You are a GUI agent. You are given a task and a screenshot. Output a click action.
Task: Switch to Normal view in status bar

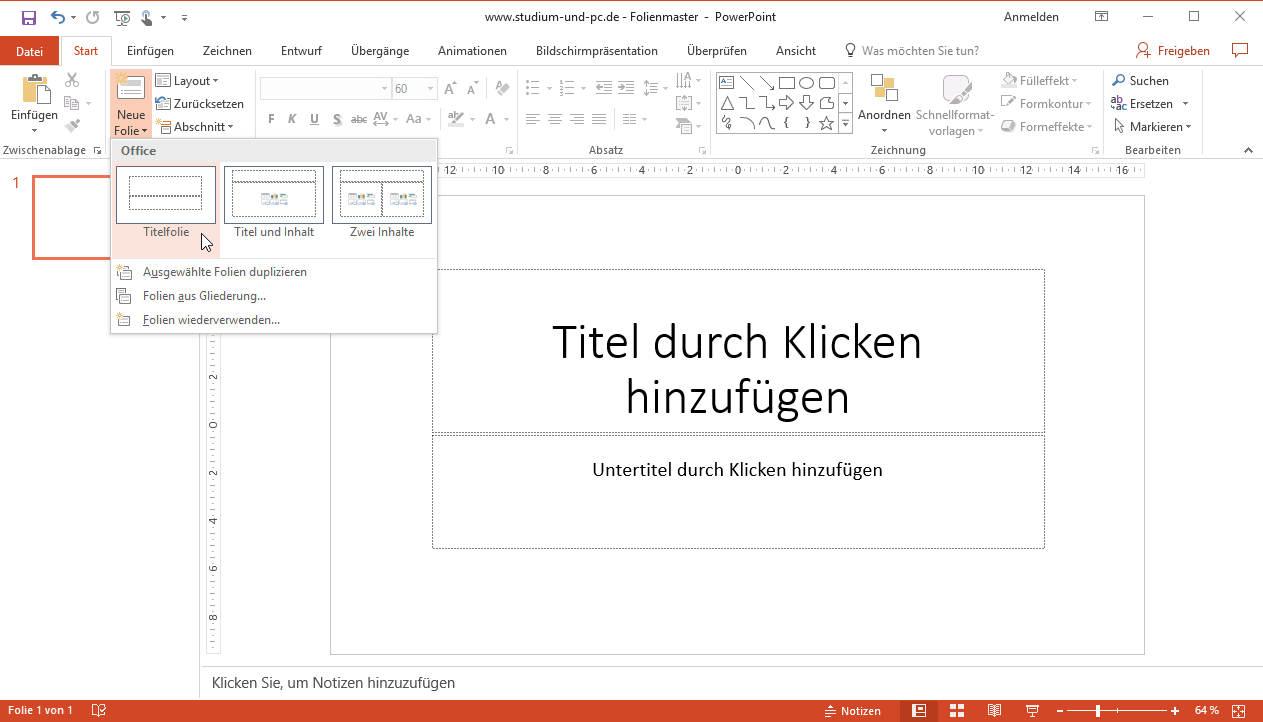(919, 711)
